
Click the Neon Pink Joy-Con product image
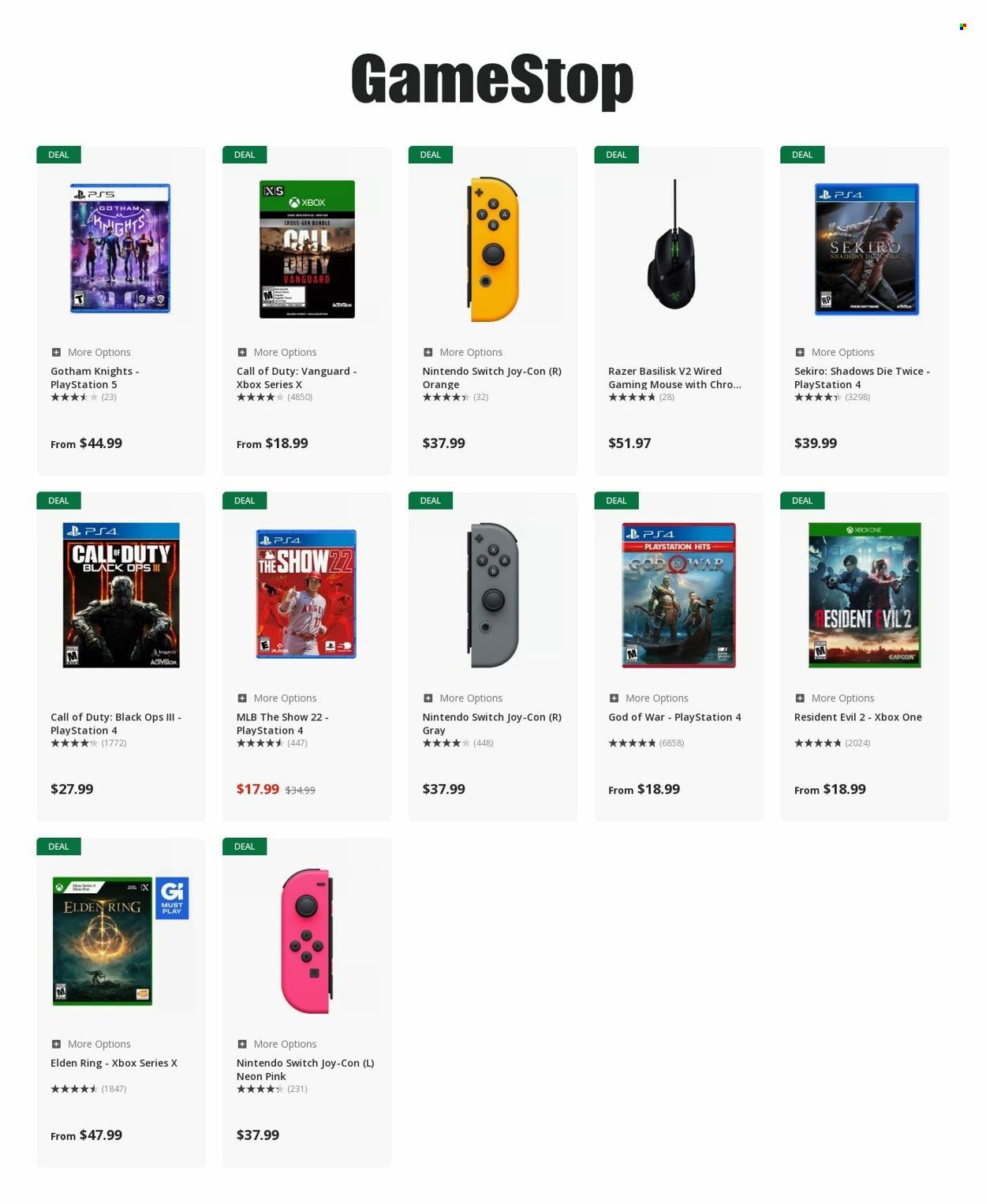click(x=307, y=941)
